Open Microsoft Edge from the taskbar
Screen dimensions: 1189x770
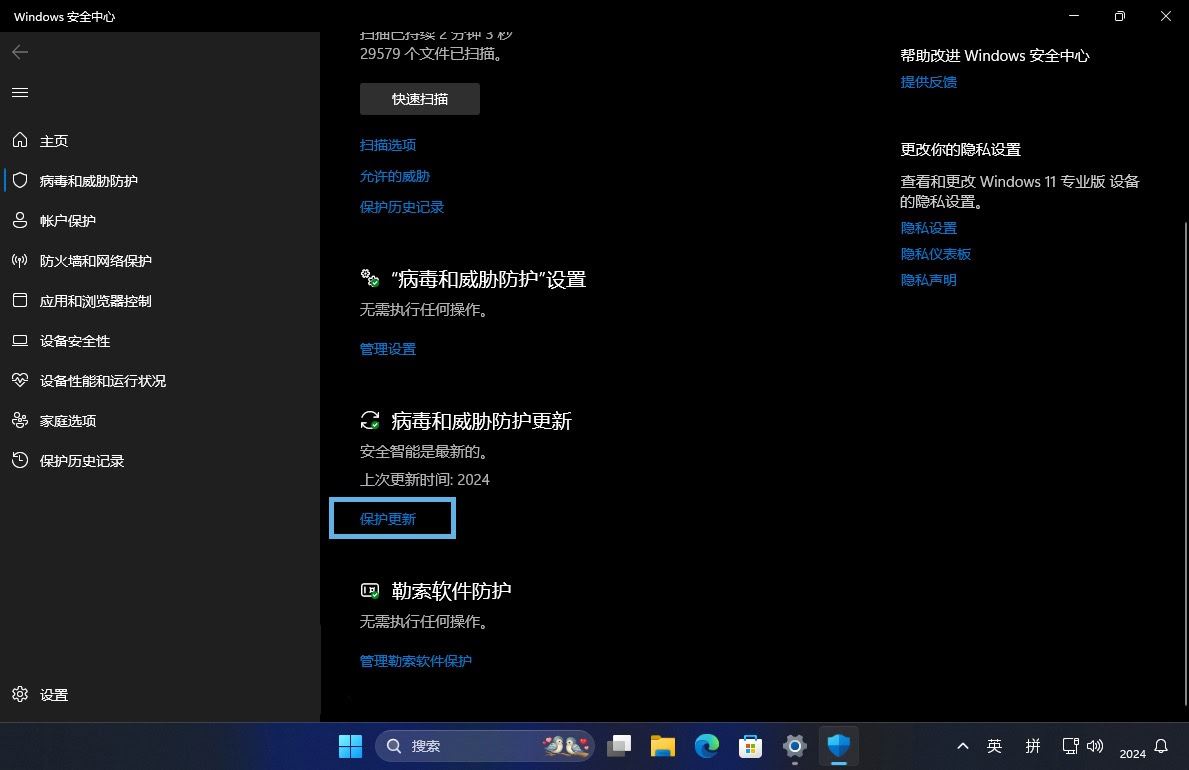[x=707, y=746]
